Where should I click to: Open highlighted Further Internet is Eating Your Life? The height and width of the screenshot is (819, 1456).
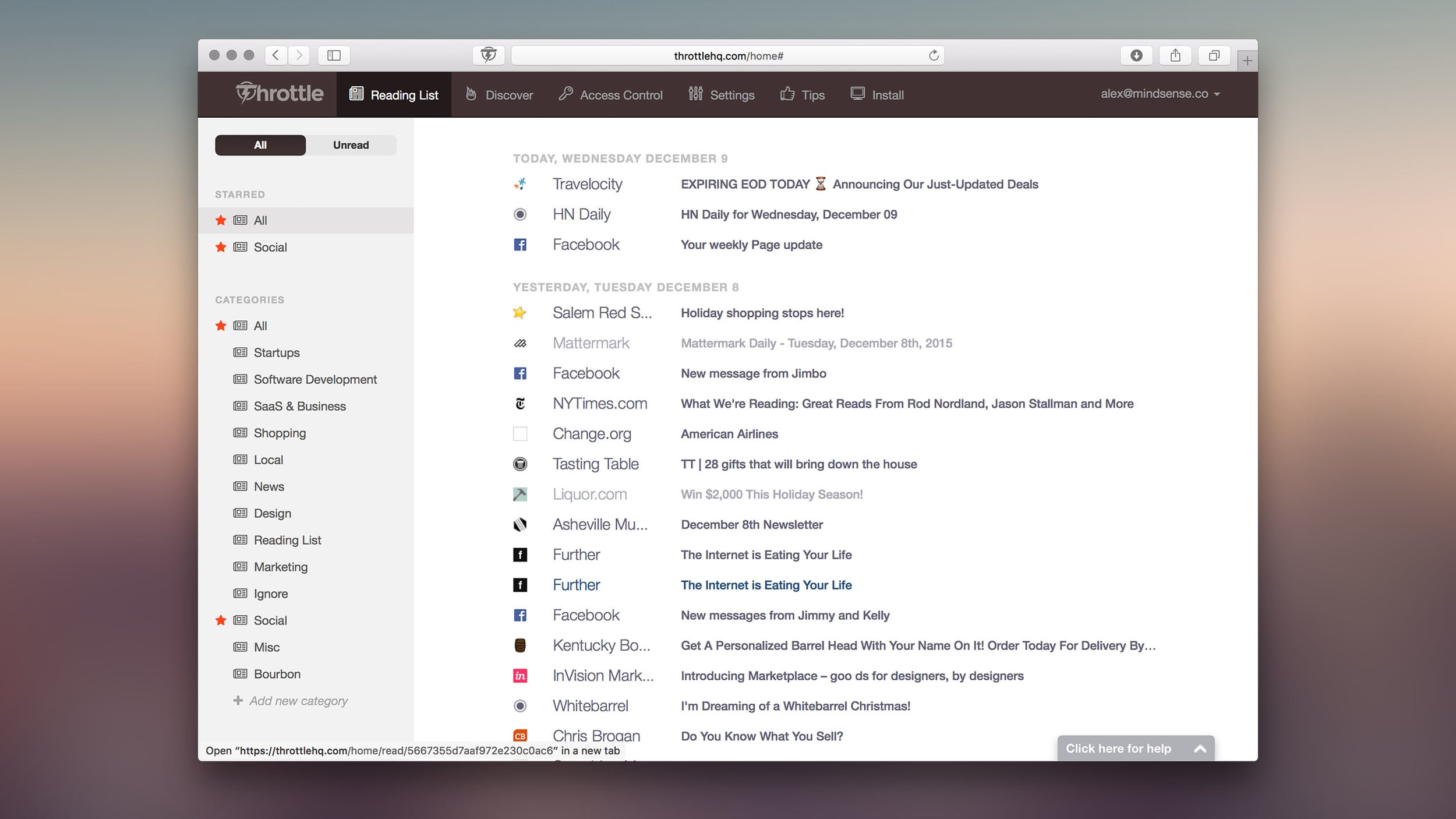pos(766,585)
